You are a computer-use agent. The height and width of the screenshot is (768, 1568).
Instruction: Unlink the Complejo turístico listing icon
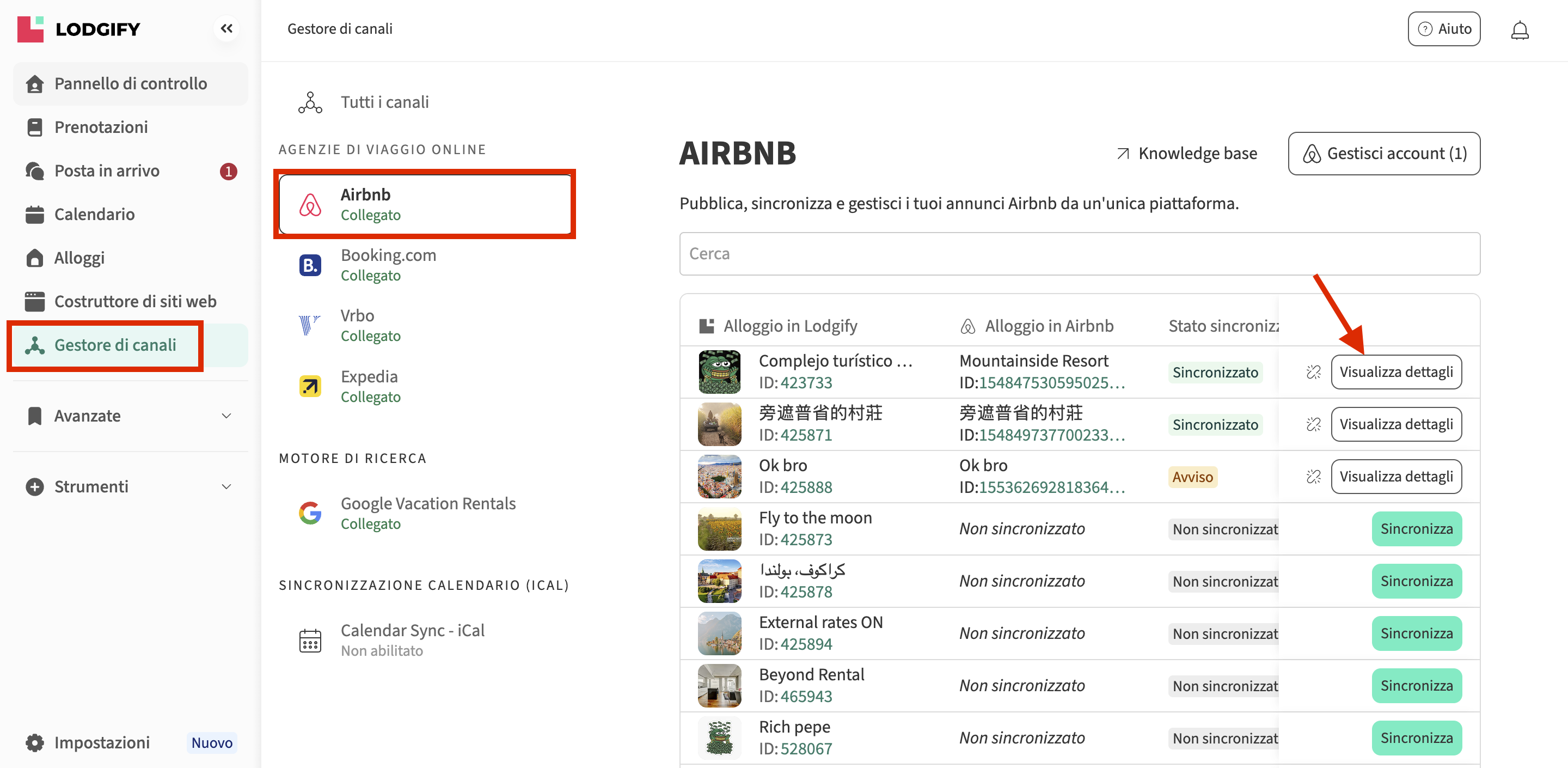click(1313, 372)
